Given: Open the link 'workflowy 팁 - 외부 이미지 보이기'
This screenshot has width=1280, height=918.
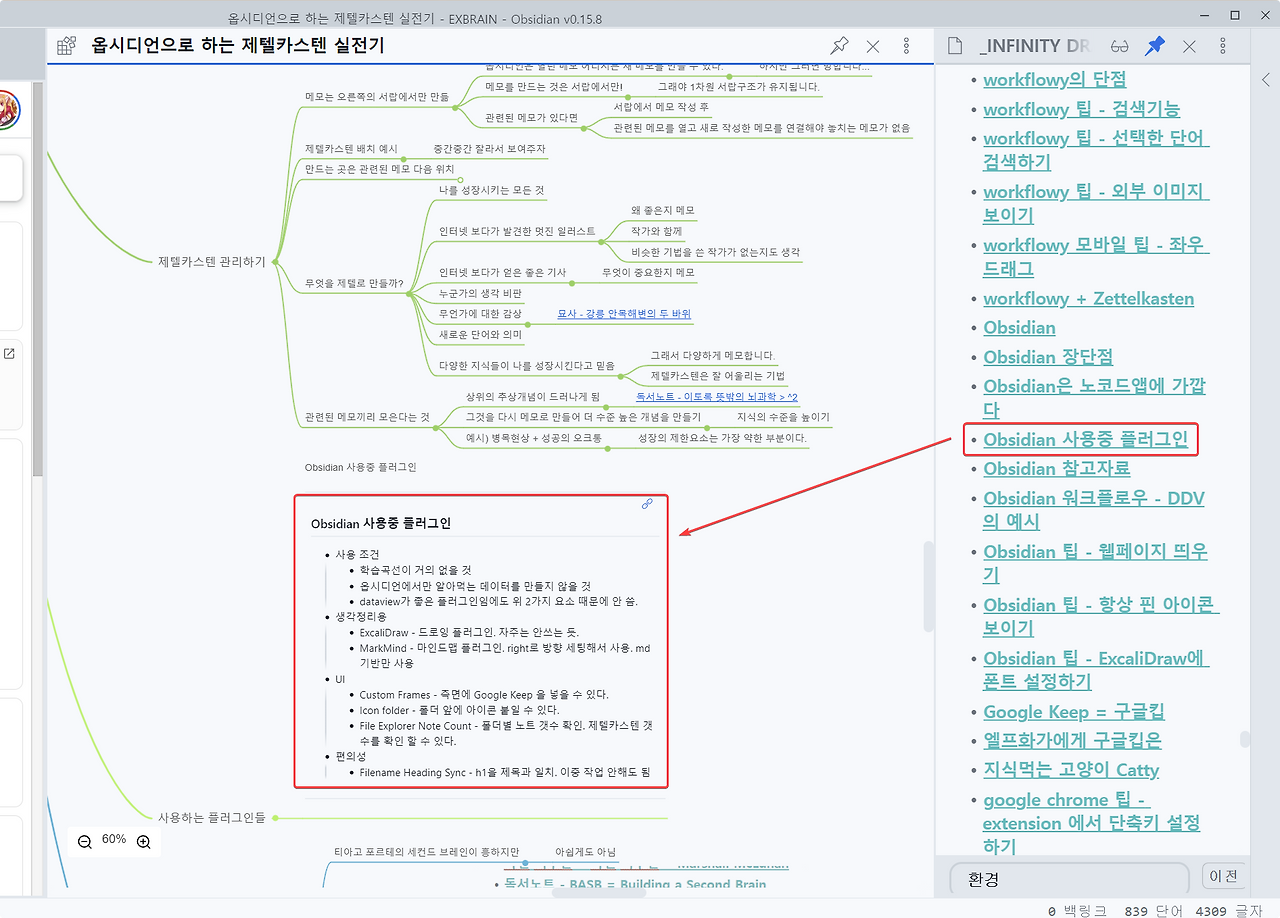Looking at the screenshot, I should coord(1096,203).
